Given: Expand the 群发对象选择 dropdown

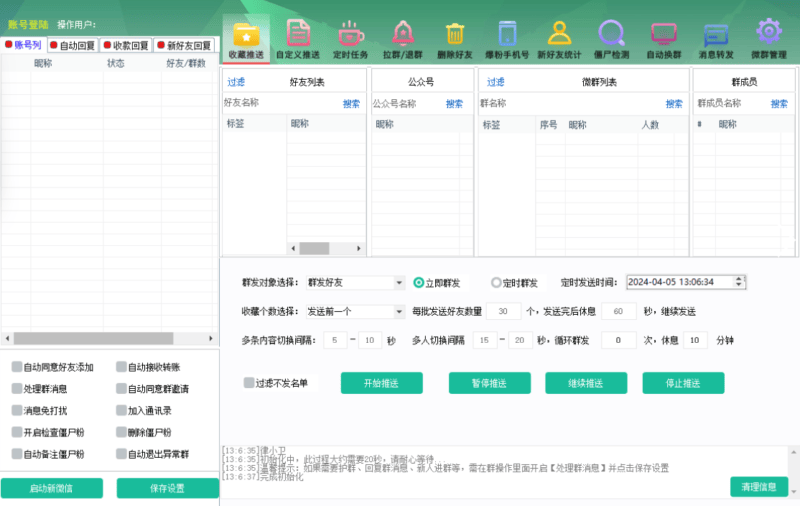Looking at the screenshot, I should tap(398, 283).
